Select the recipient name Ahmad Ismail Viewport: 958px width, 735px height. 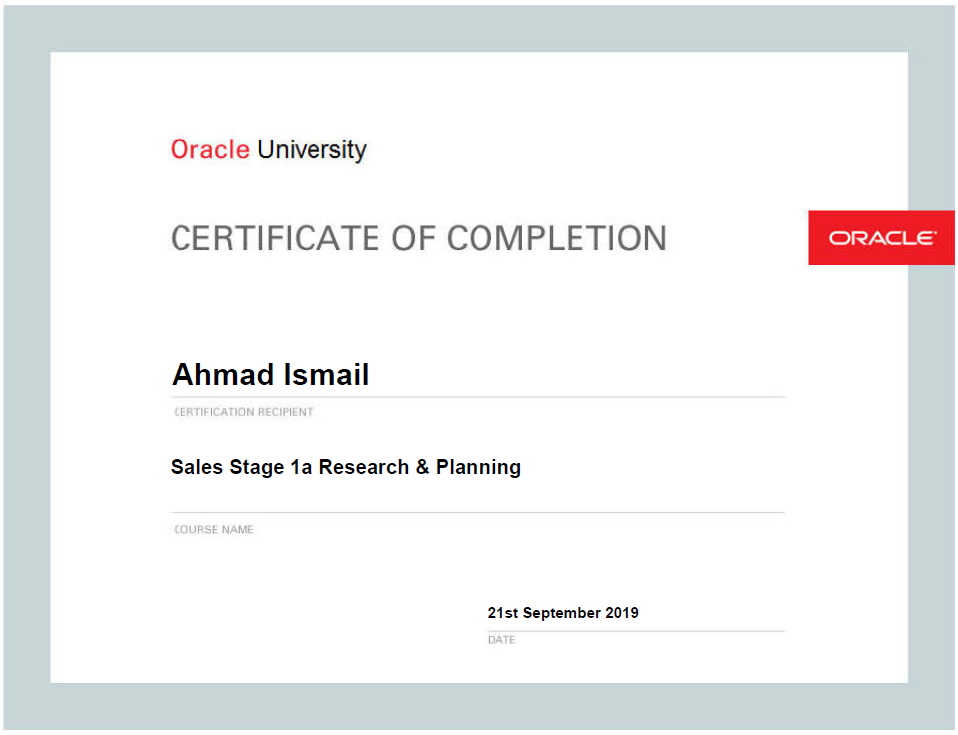(x=270, y=375)
